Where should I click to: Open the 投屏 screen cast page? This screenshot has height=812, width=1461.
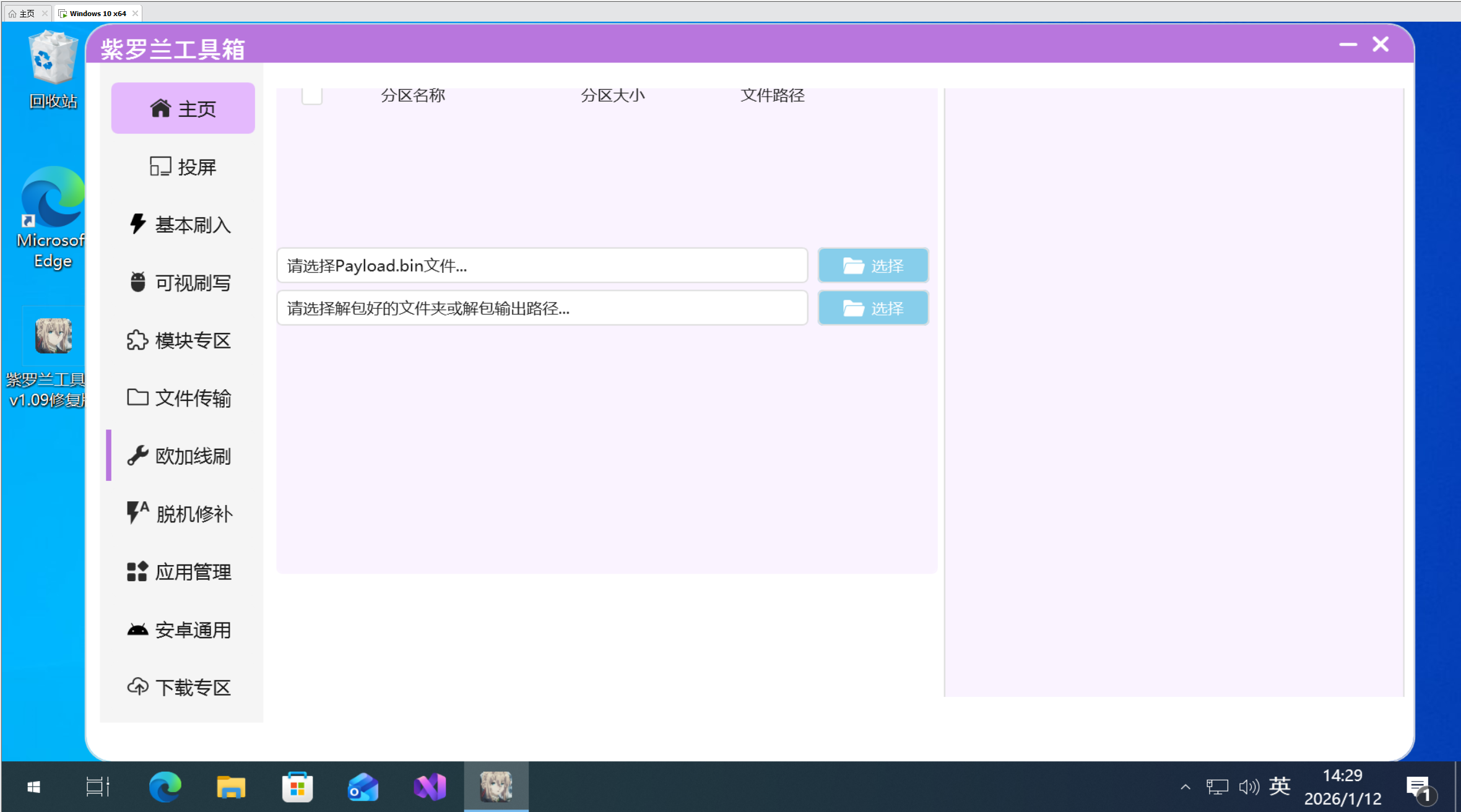183,166
